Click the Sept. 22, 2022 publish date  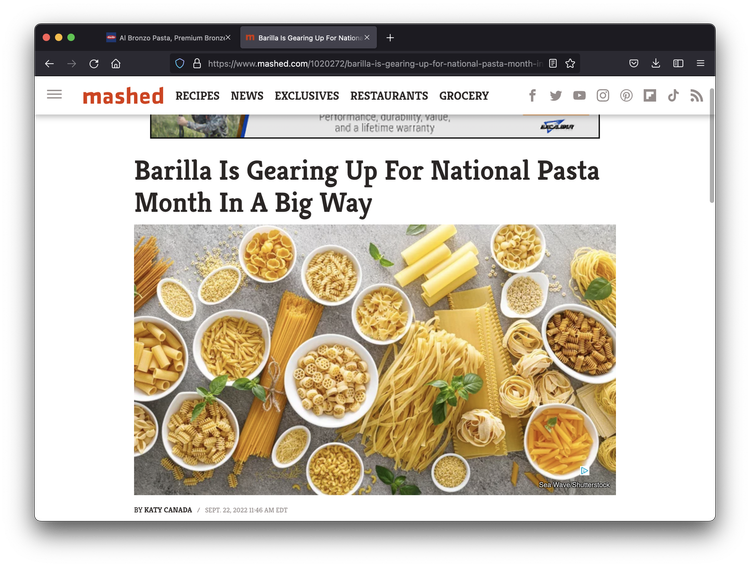246,510
